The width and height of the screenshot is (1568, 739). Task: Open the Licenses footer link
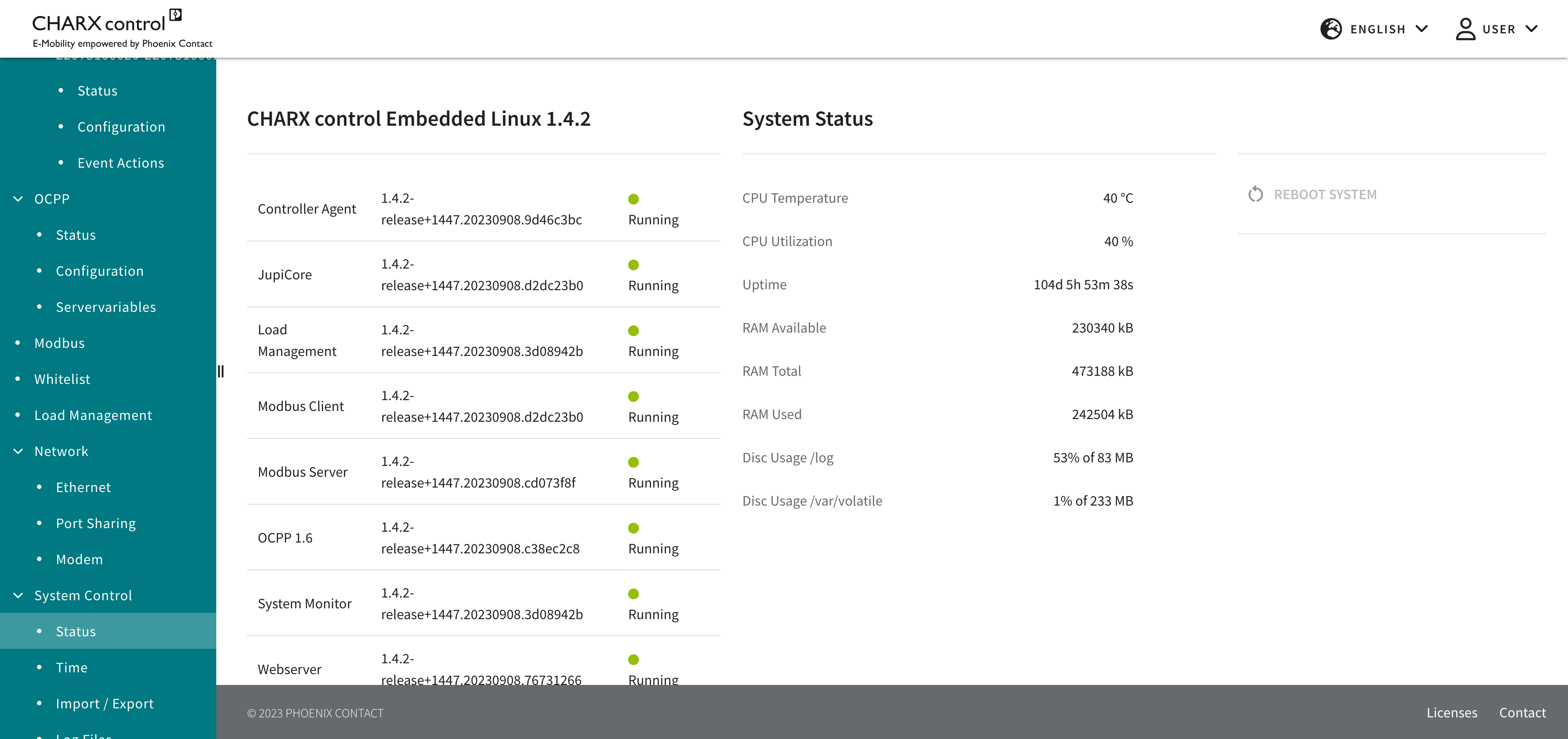pos(1451,712)
